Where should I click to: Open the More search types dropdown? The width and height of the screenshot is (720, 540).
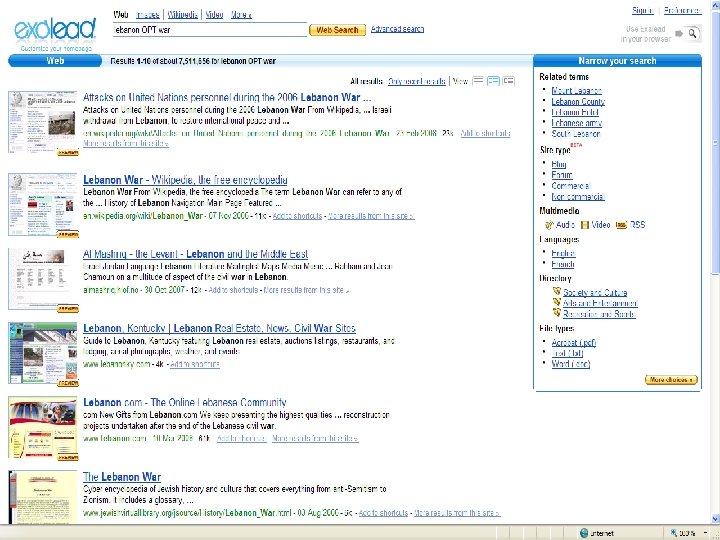click(241, 15)
